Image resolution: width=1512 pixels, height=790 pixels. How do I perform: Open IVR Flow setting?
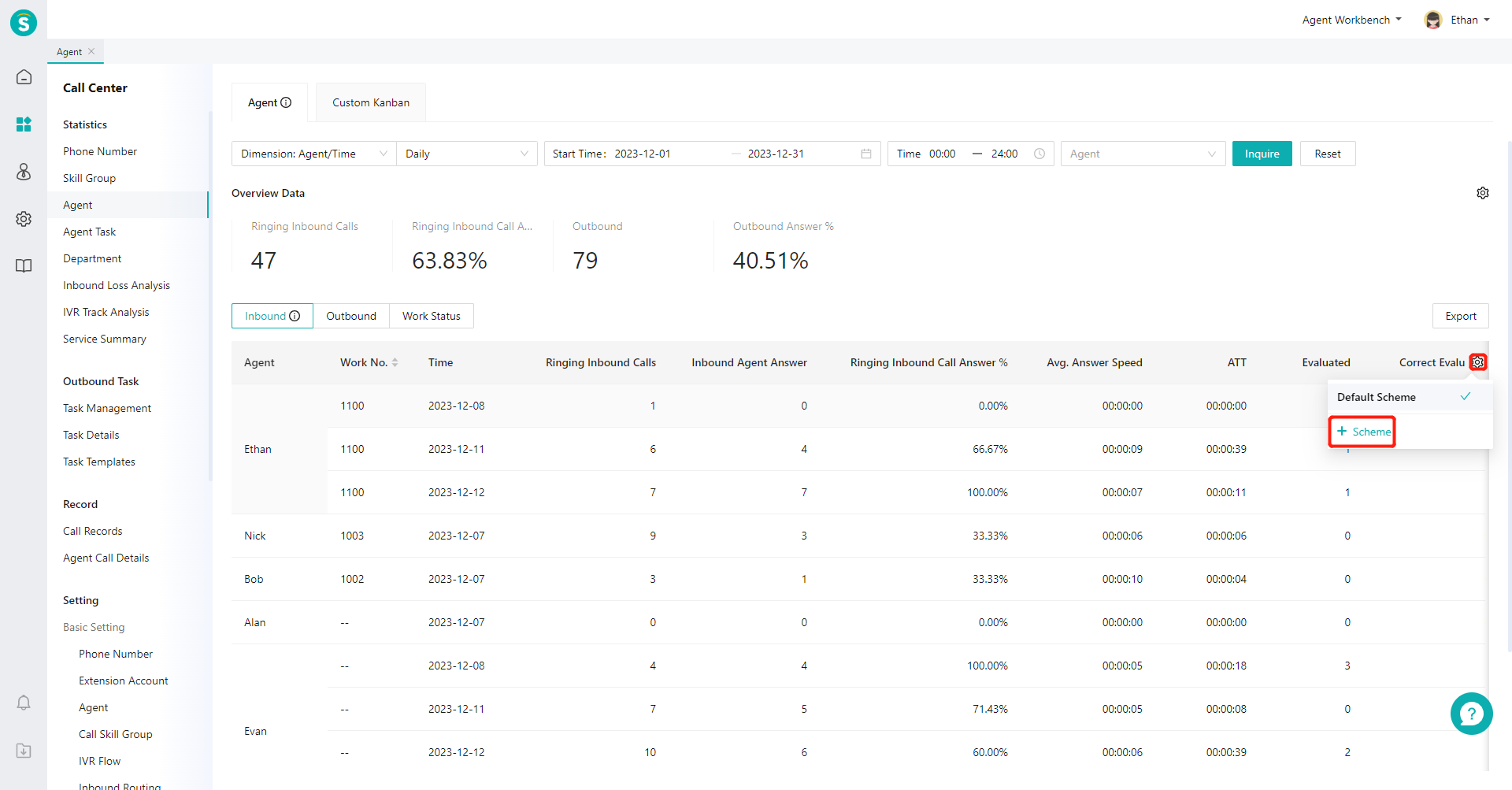100,761
